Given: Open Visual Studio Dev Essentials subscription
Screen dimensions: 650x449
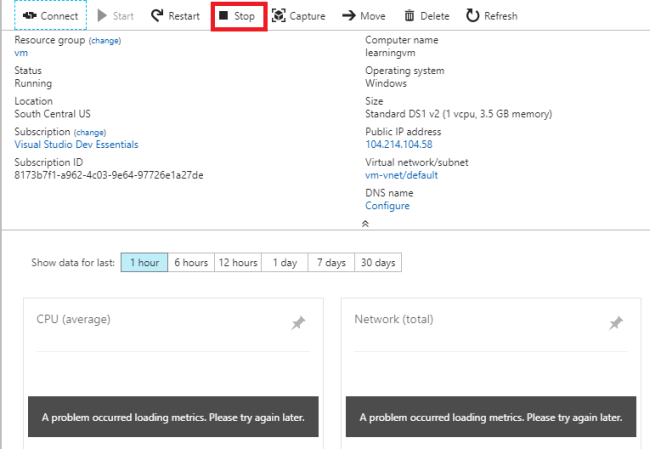Looking at the screenshot, I should [x=76, y=145].
